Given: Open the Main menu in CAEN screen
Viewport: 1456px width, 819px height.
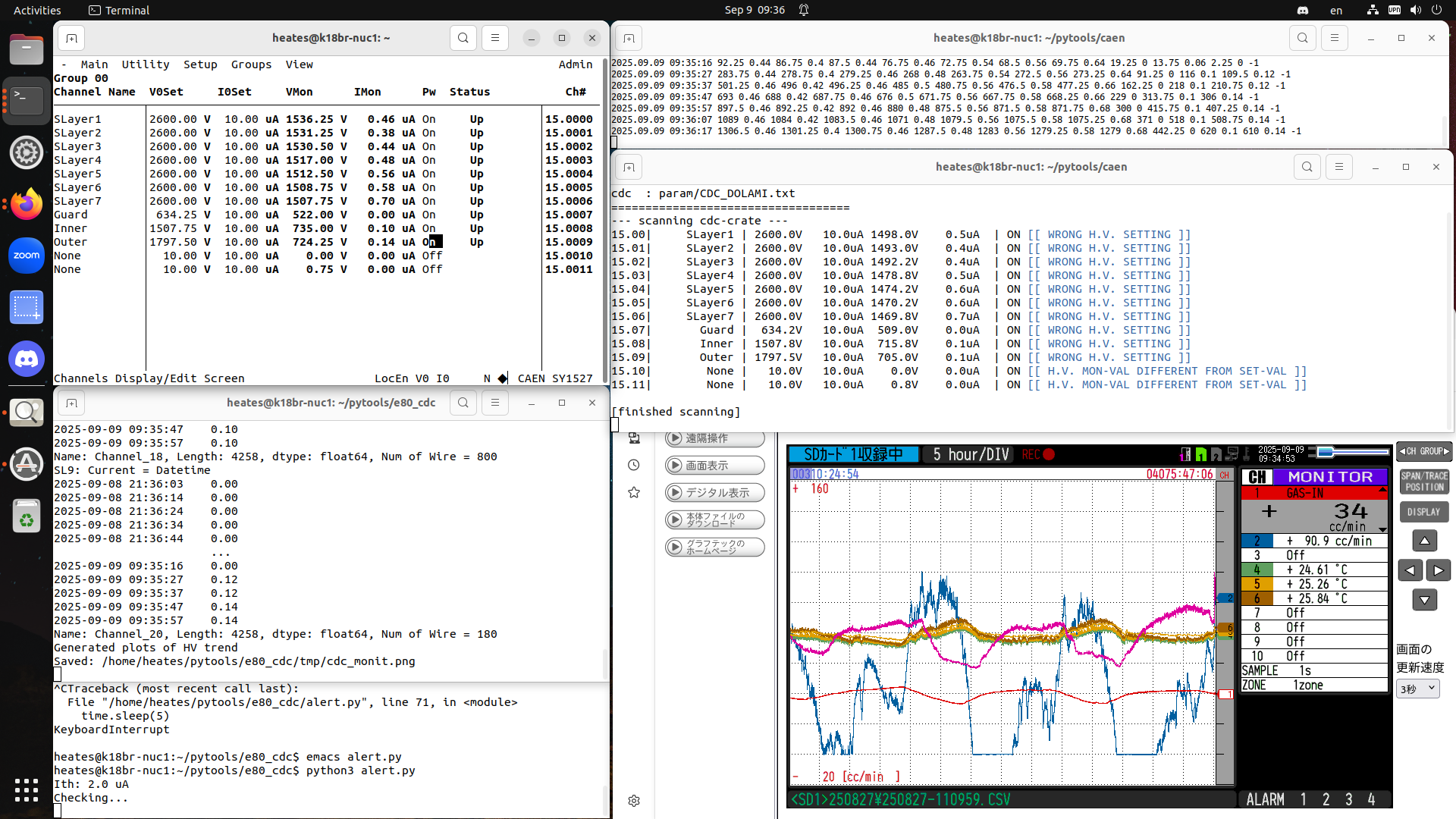Looking at the screenshot, I should click(x=94, y=64).
